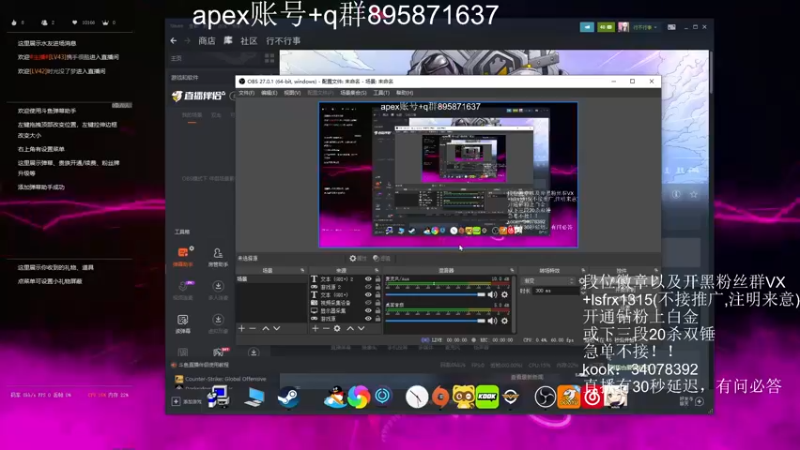The image size is (800, 450).
Task: Open scene transition type dropdown
Action: coord(548,281)
